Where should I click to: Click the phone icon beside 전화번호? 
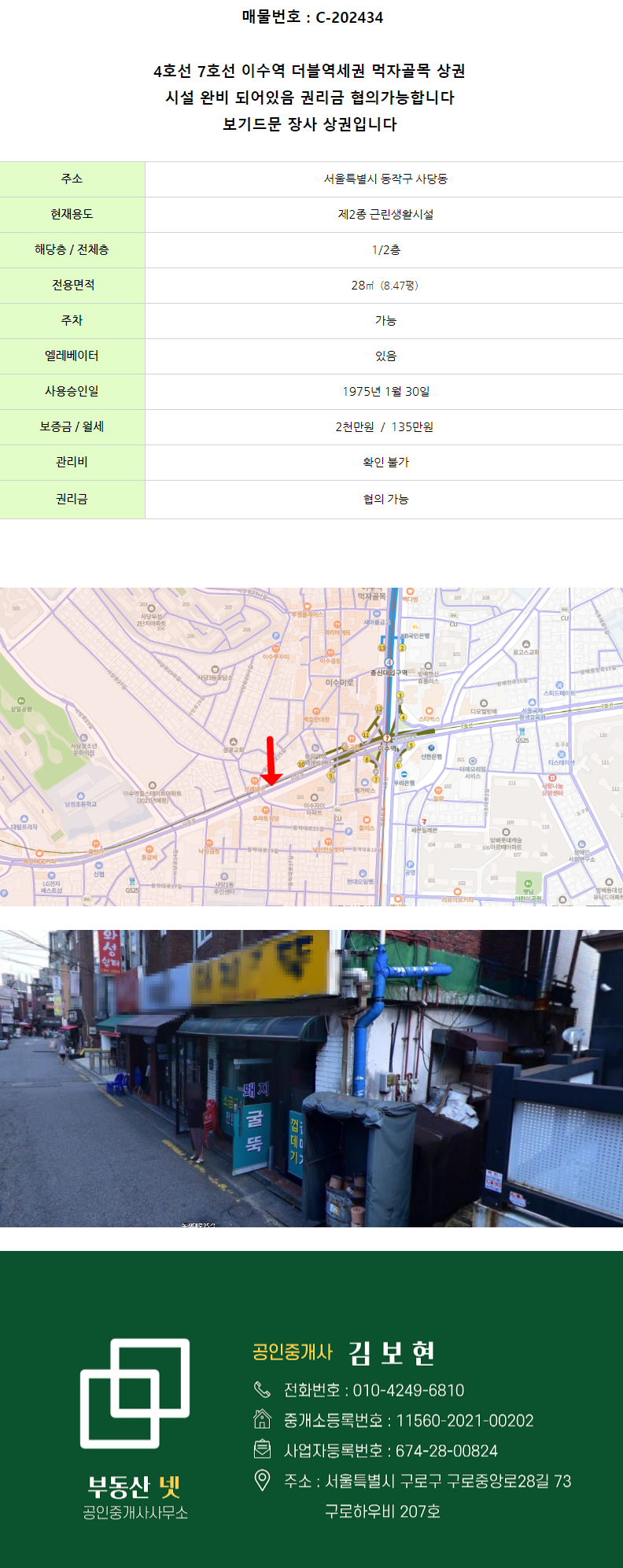(262, 1390)
